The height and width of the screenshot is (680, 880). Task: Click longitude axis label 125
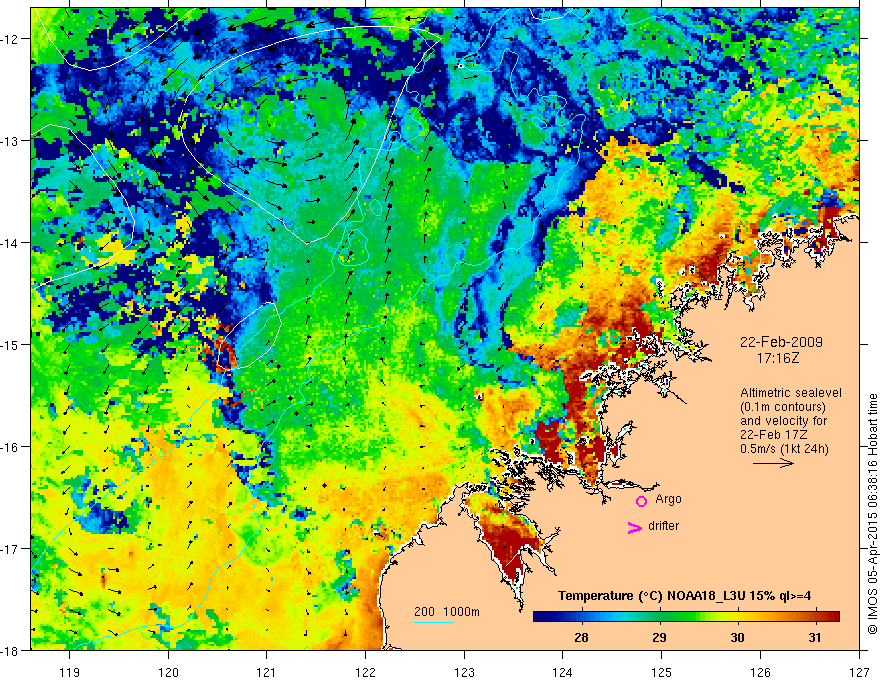(662, 672)
